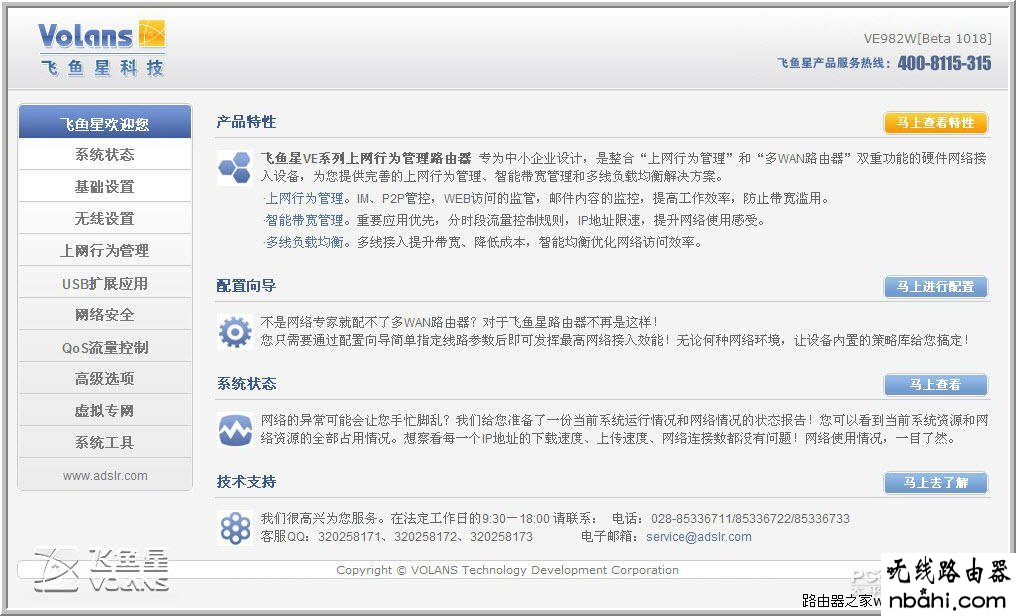1016x616 pixels.
Task: Click the orange 马上查看特性 button
Action: (936, 123)
